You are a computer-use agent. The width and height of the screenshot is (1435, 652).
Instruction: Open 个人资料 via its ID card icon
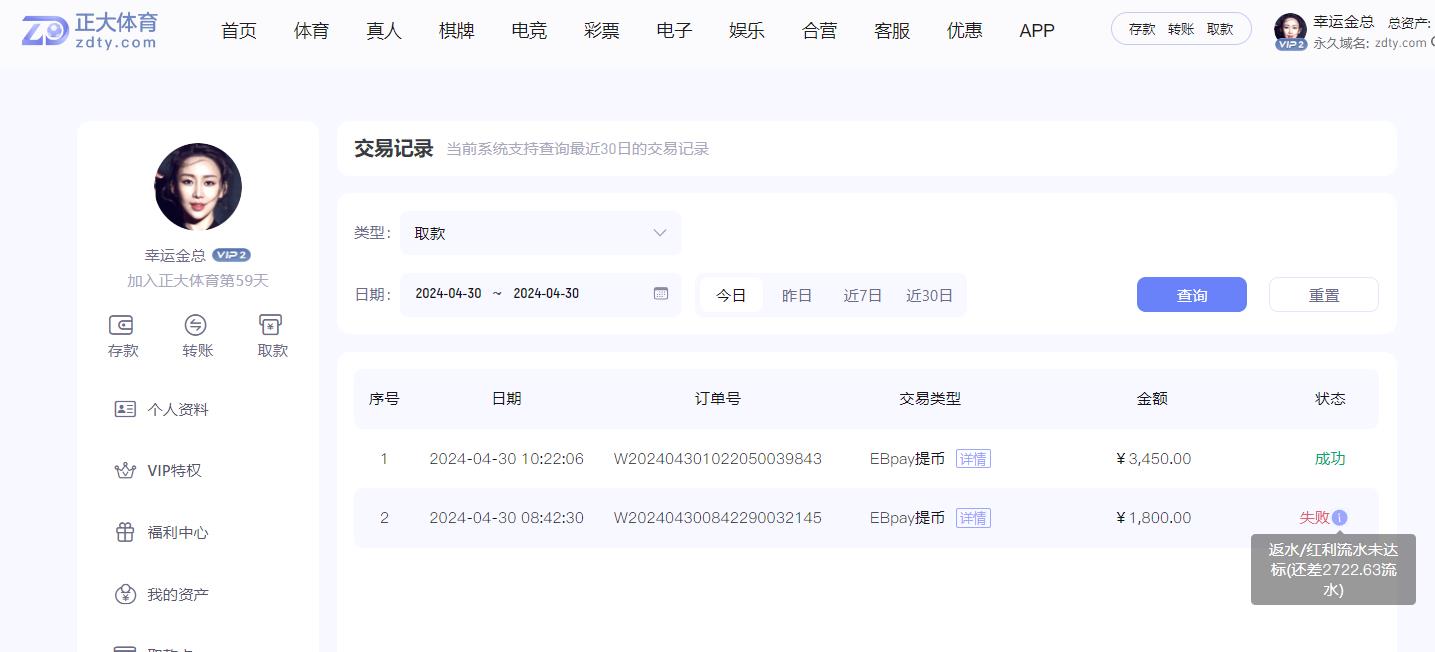(125, 409)
